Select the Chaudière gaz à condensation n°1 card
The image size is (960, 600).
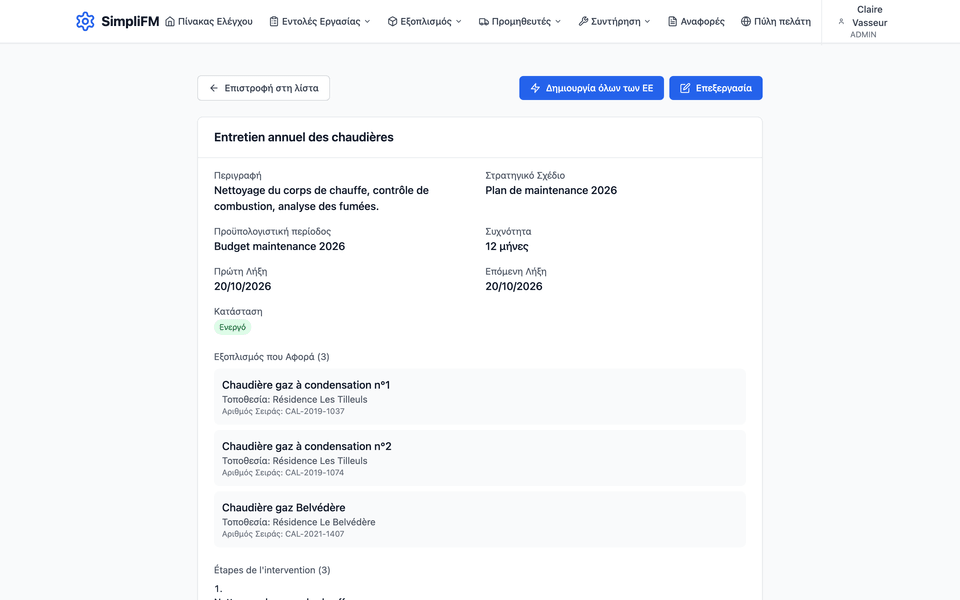(x=480, y=397)
